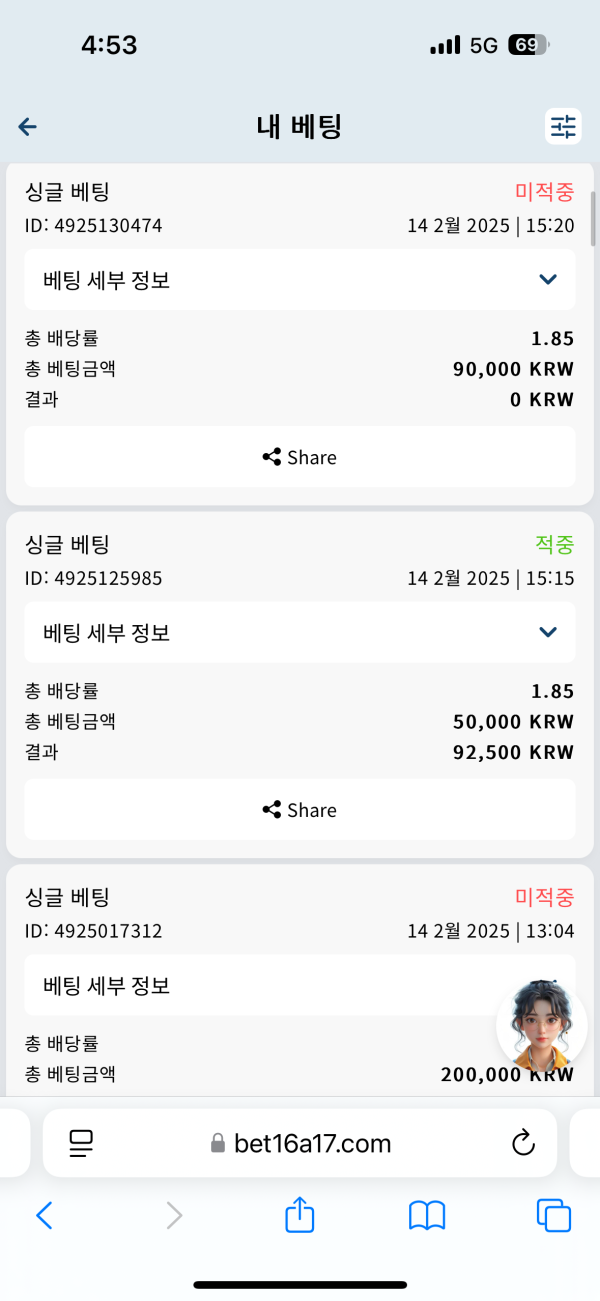Expand 베팅 세부 정보 on bet 4925130474

298,279
